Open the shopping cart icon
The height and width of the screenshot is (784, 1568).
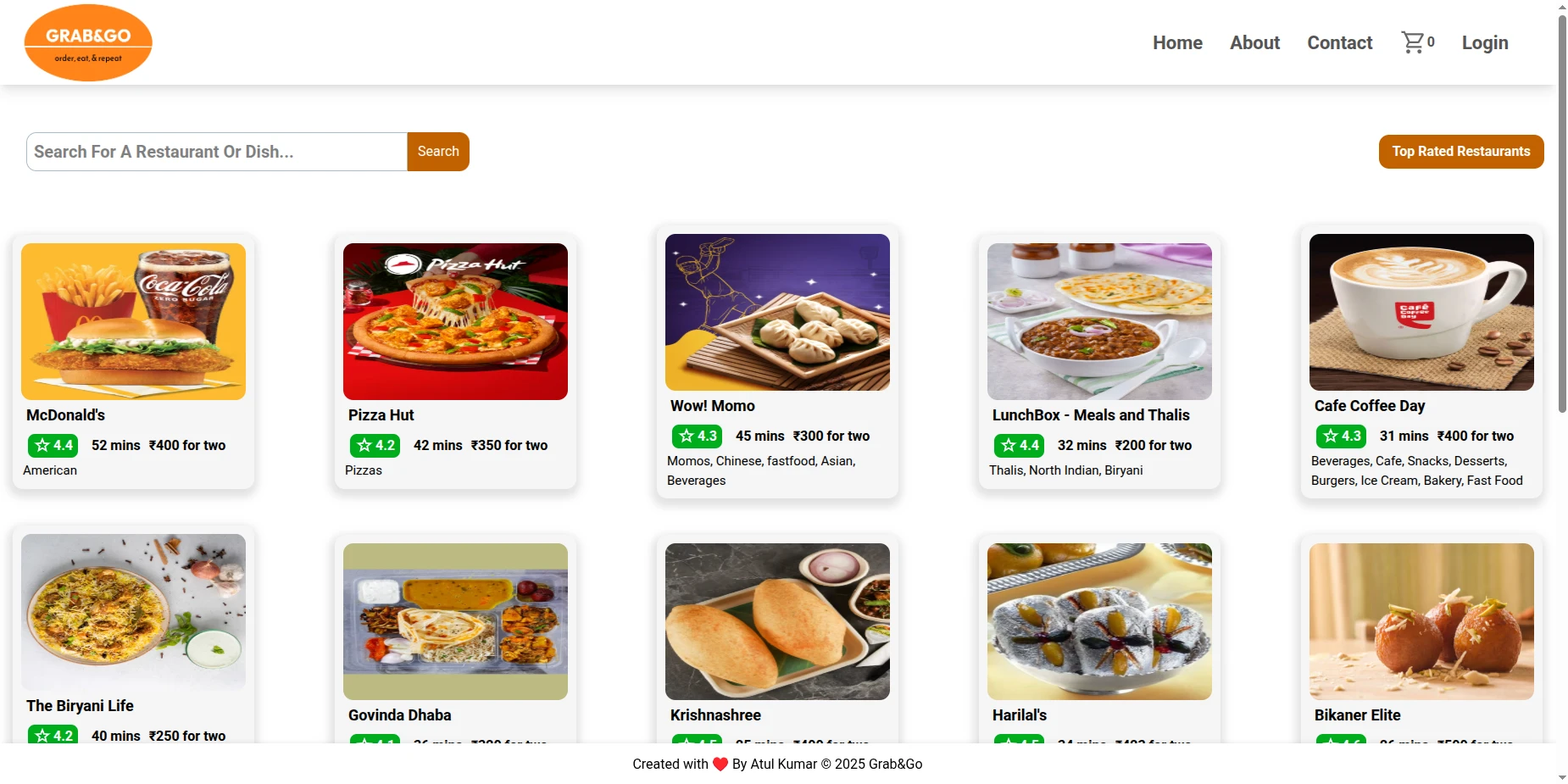(1413, 41)
